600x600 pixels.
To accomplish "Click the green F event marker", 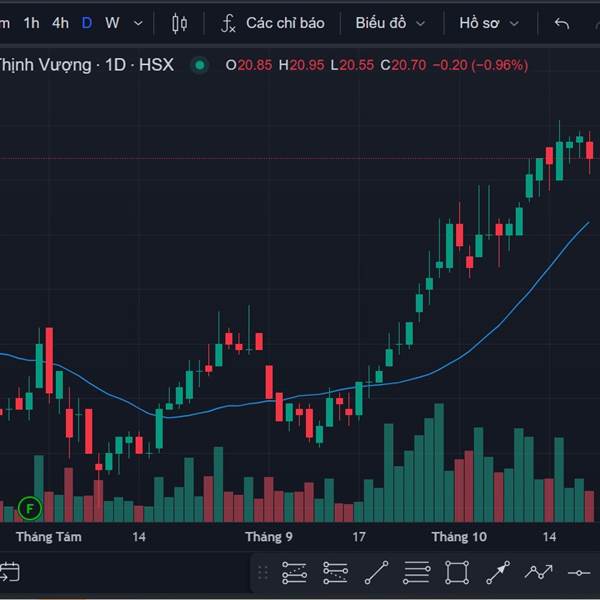I will [x=30, y=509].
